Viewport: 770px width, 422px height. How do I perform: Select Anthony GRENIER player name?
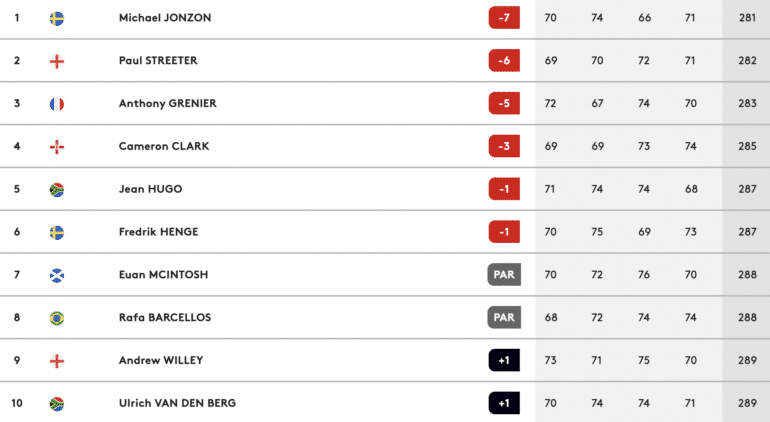tap(167, 104)
